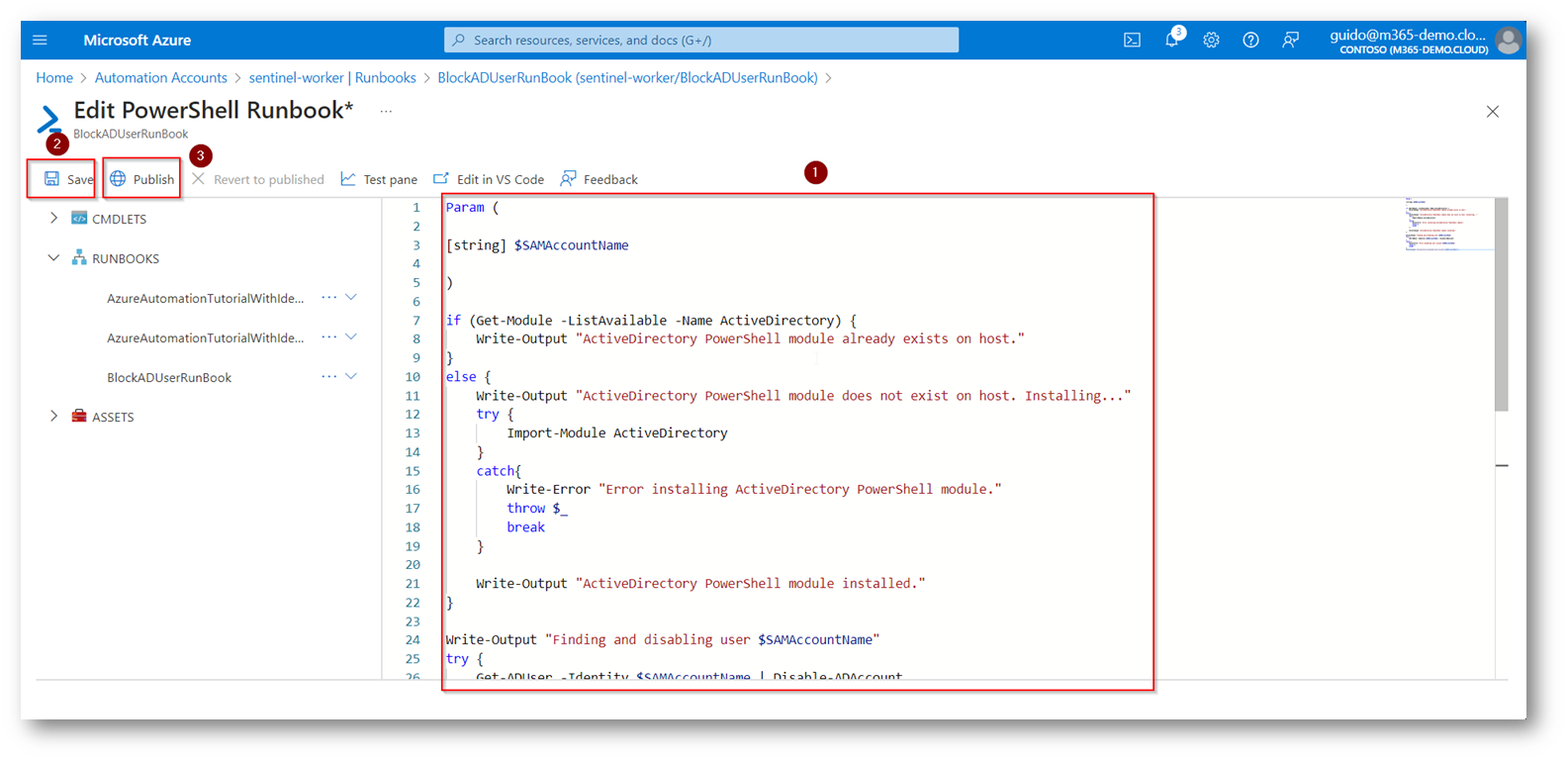Viewport: 1568px width, 761px height.
Task: Collapse the RUNBOOKS tree node
Action: pos(54,258)
